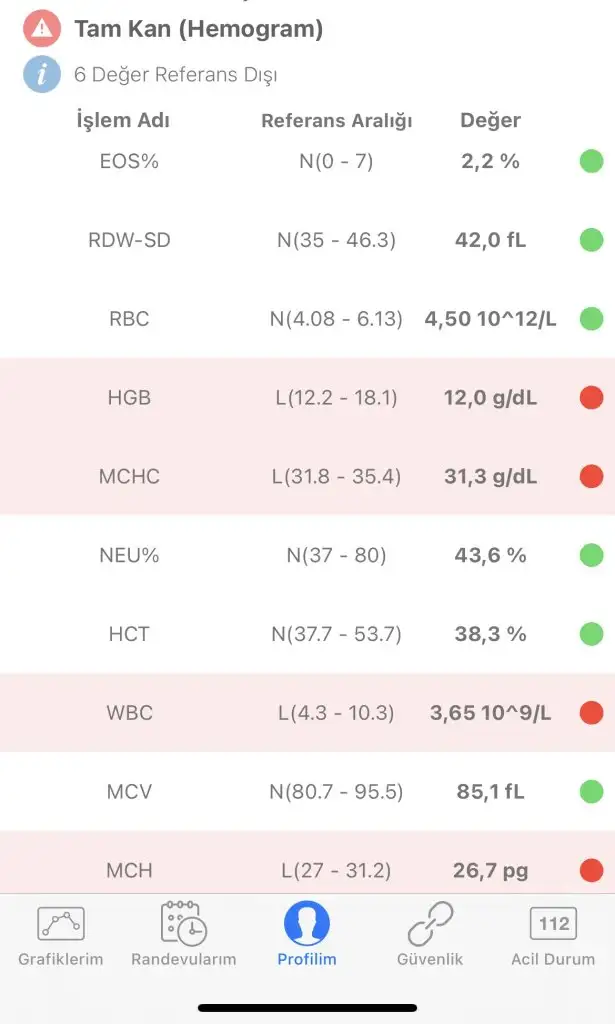Select the Profilim person icon
This screenshot has height=1024, width=615.
tap(307, 923)
